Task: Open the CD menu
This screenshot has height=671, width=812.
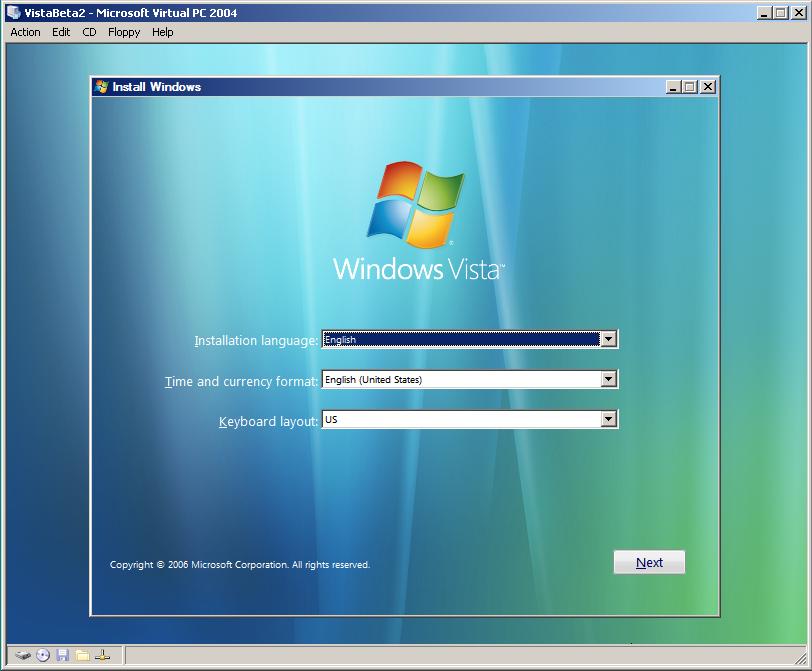Action: click(x=89, y=32)
